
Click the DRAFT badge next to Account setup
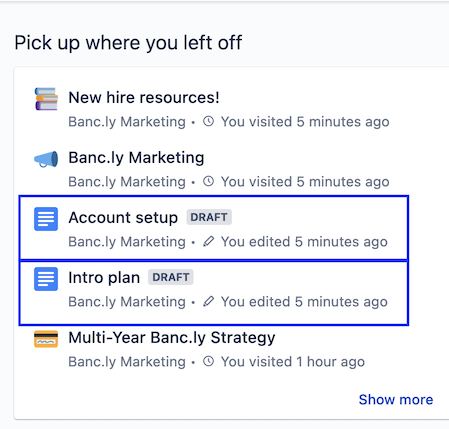click(209, 217)
